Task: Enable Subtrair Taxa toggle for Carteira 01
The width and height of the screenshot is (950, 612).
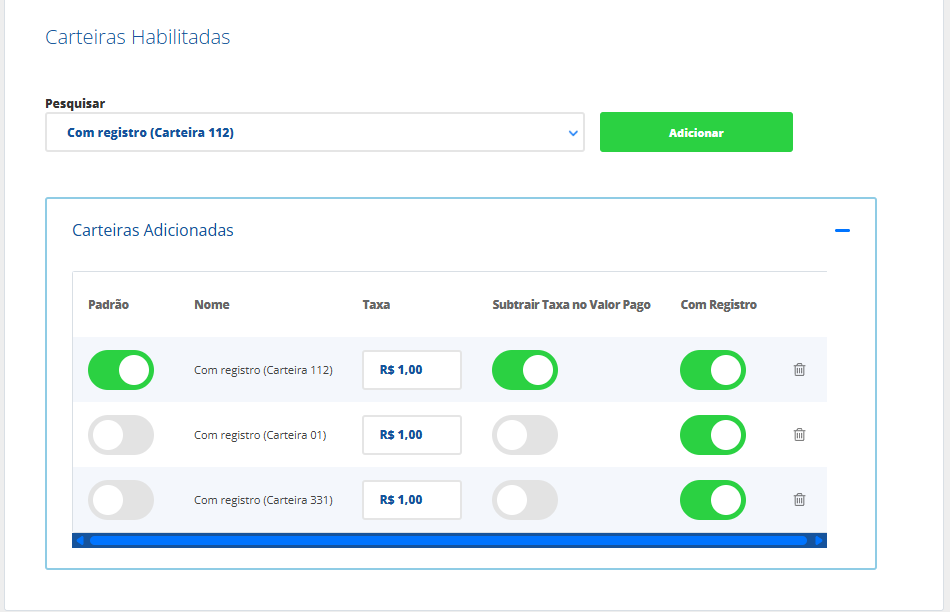Action: click(525, 435)
